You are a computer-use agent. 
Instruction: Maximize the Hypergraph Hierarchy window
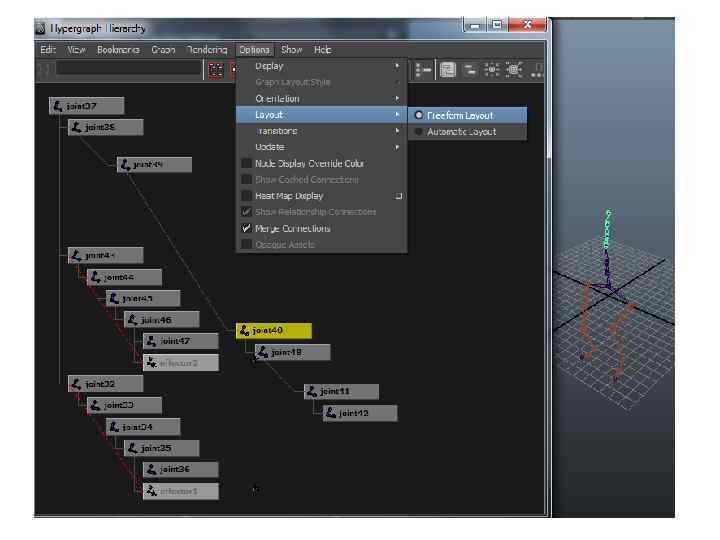pos(497,25)
